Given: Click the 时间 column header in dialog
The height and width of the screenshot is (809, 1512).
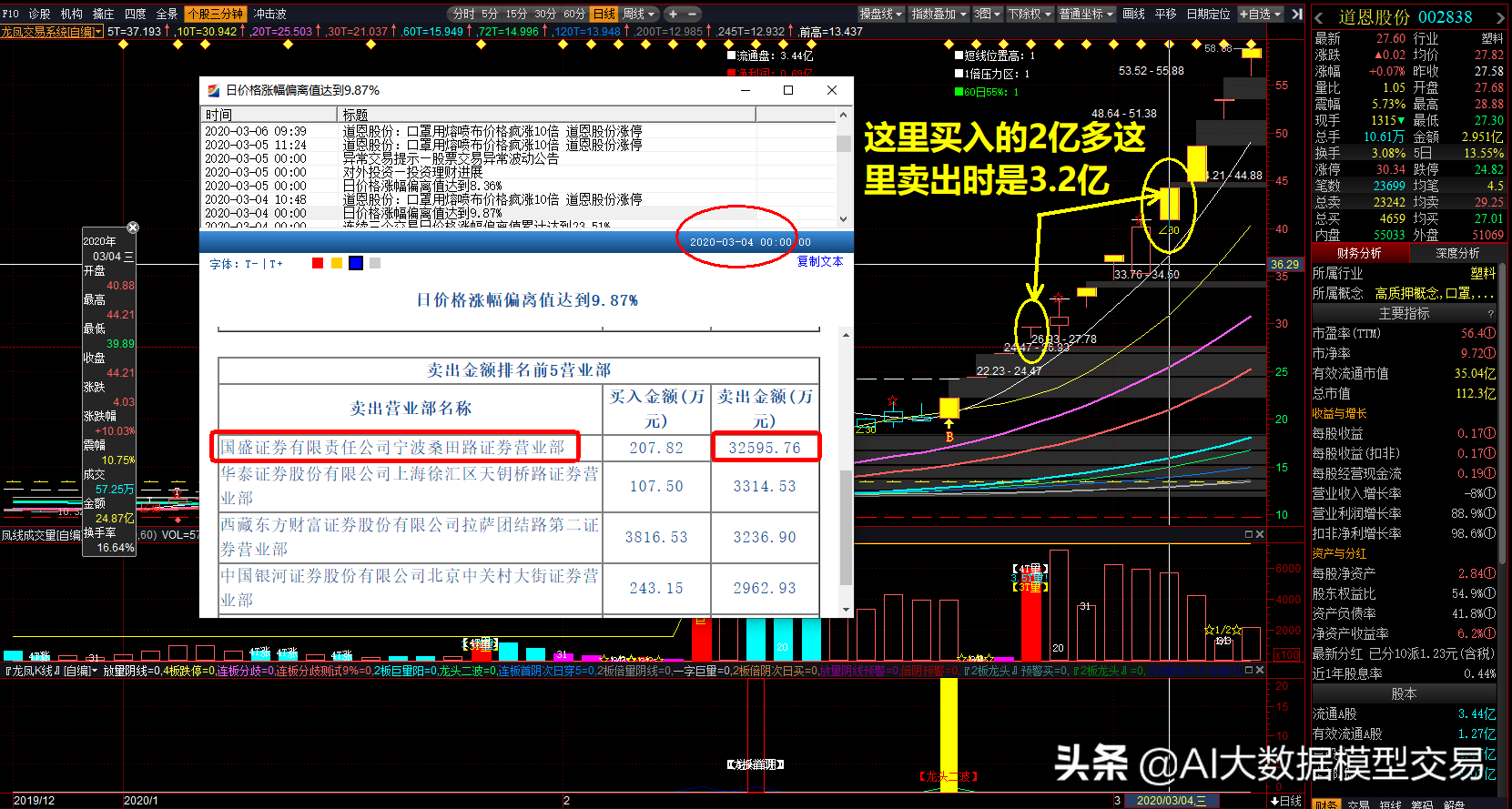Looking at the screenshot, I should tap(269, 115).
